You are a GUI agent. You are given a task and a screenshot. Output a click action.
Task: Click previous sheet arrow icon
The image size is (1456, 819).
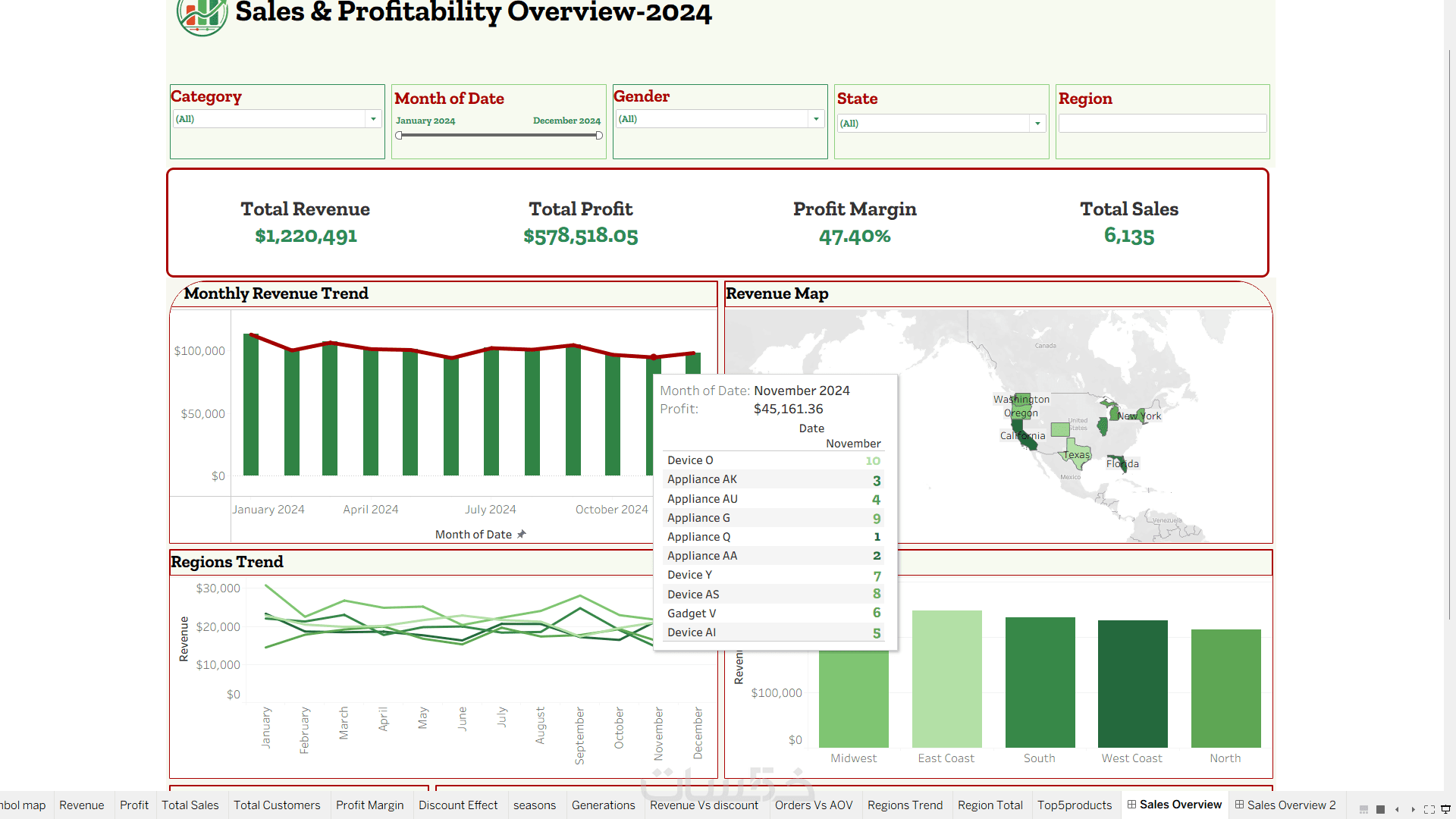tap(1397, 809)
